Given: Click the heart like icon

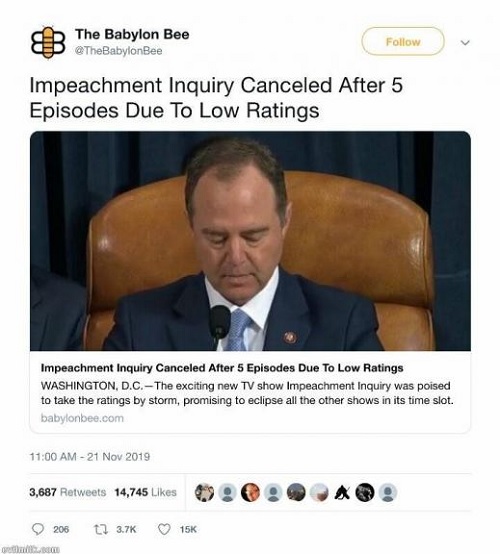Looking at the screenshot, I should point(164,529).
